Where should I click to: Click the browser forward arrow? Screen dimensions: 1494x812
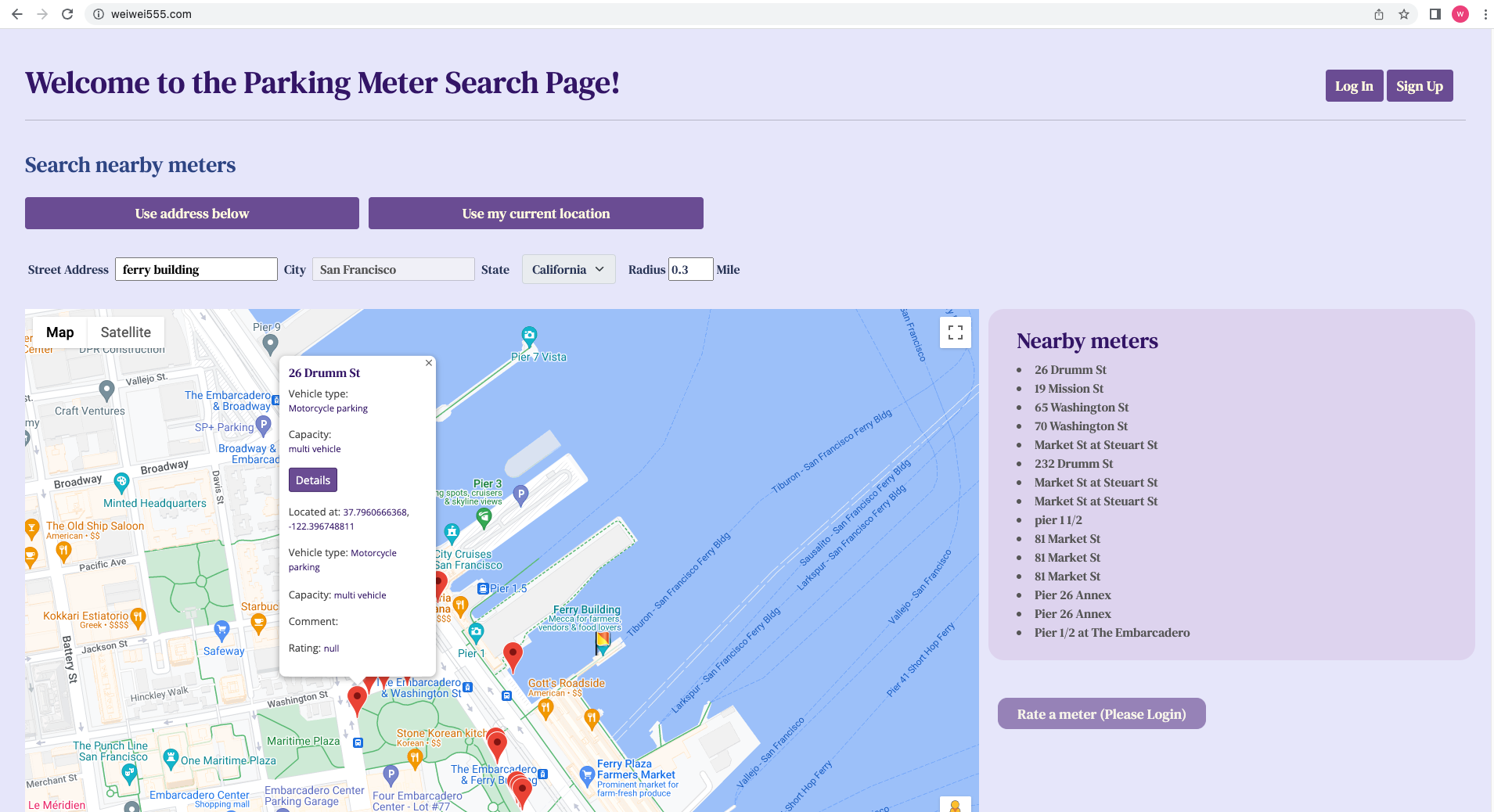click(x=42, y=14)
